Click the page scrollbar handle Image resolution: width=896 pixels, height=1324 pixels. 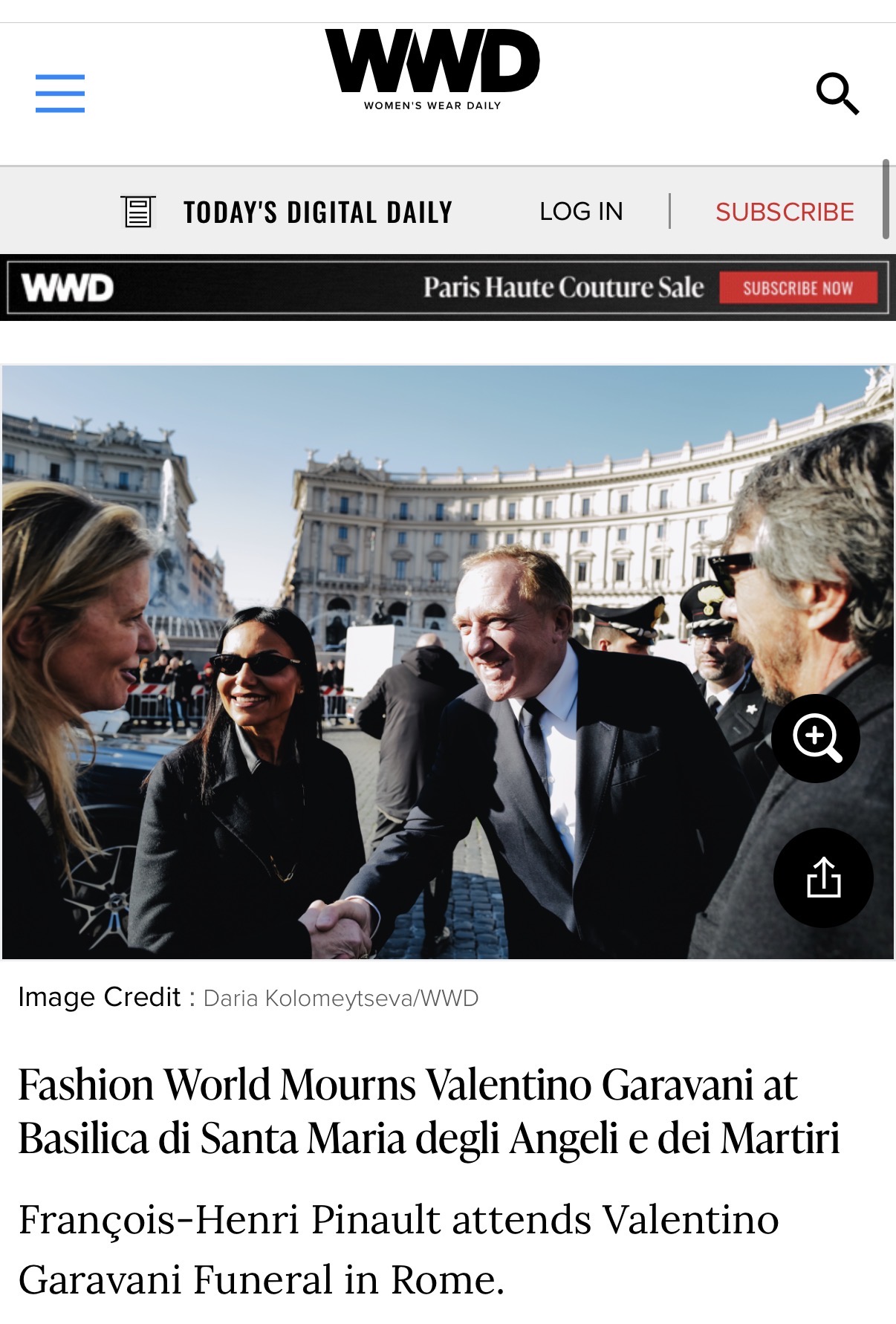coord(886,199)
